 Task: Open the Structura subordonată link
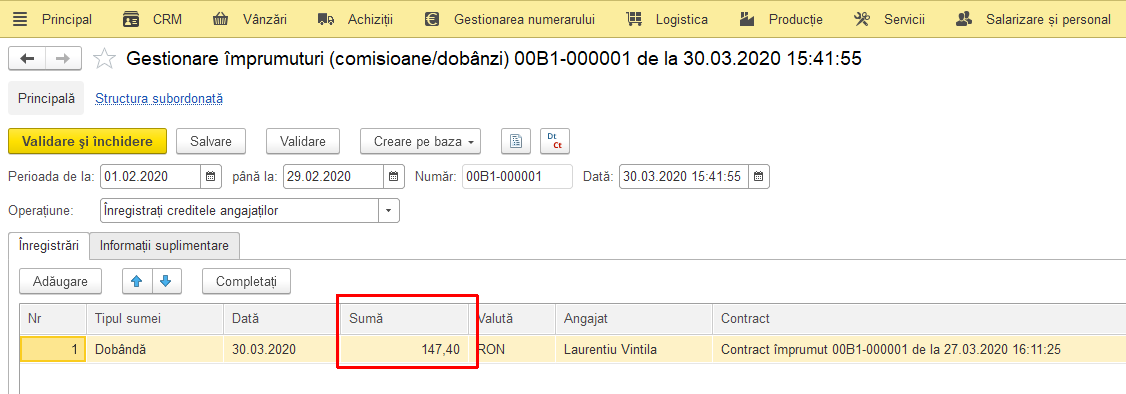click(159, 98)
